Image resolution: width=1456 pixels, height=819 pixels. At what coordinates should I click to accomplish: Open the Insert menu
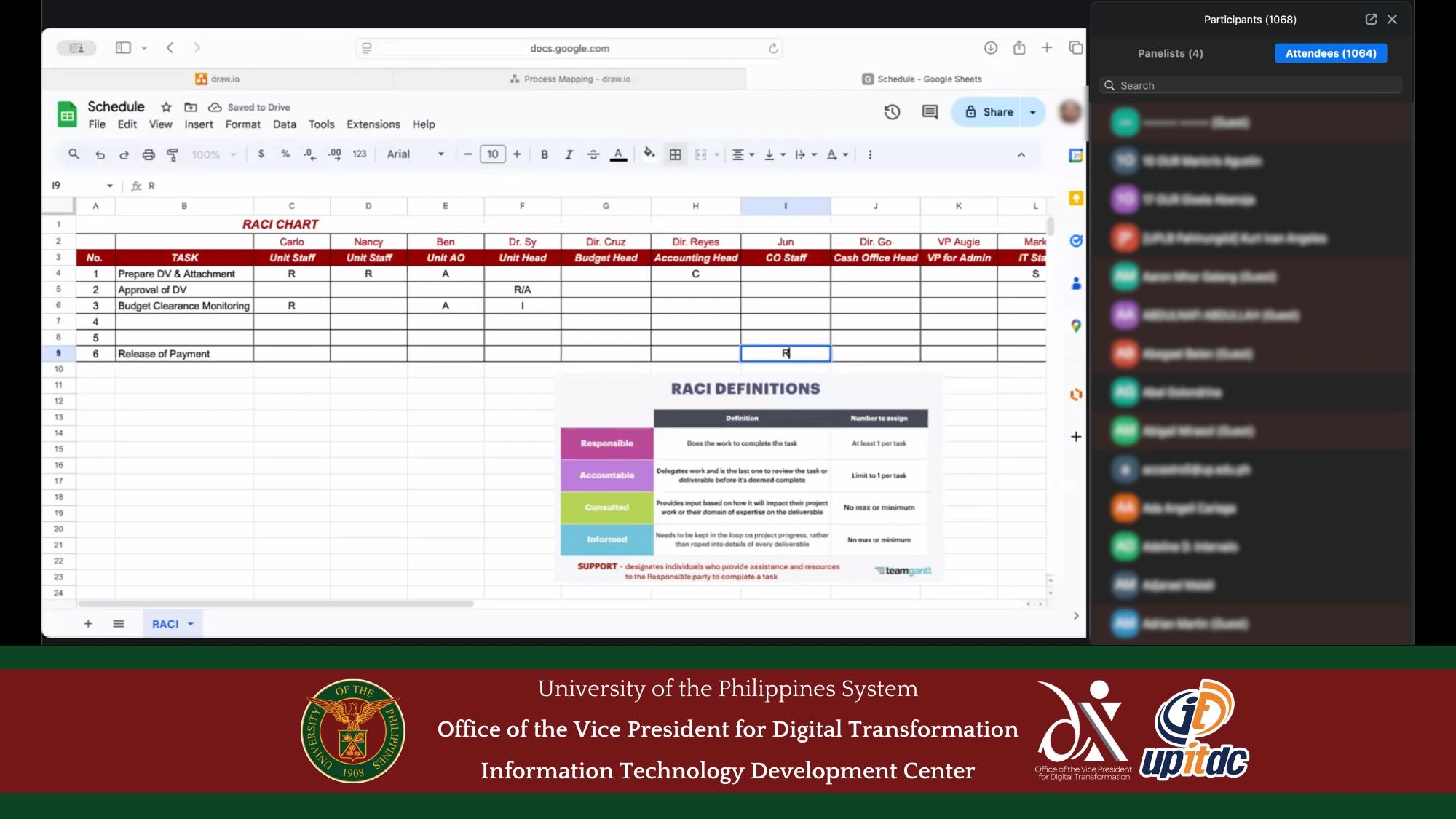point(199,124)
